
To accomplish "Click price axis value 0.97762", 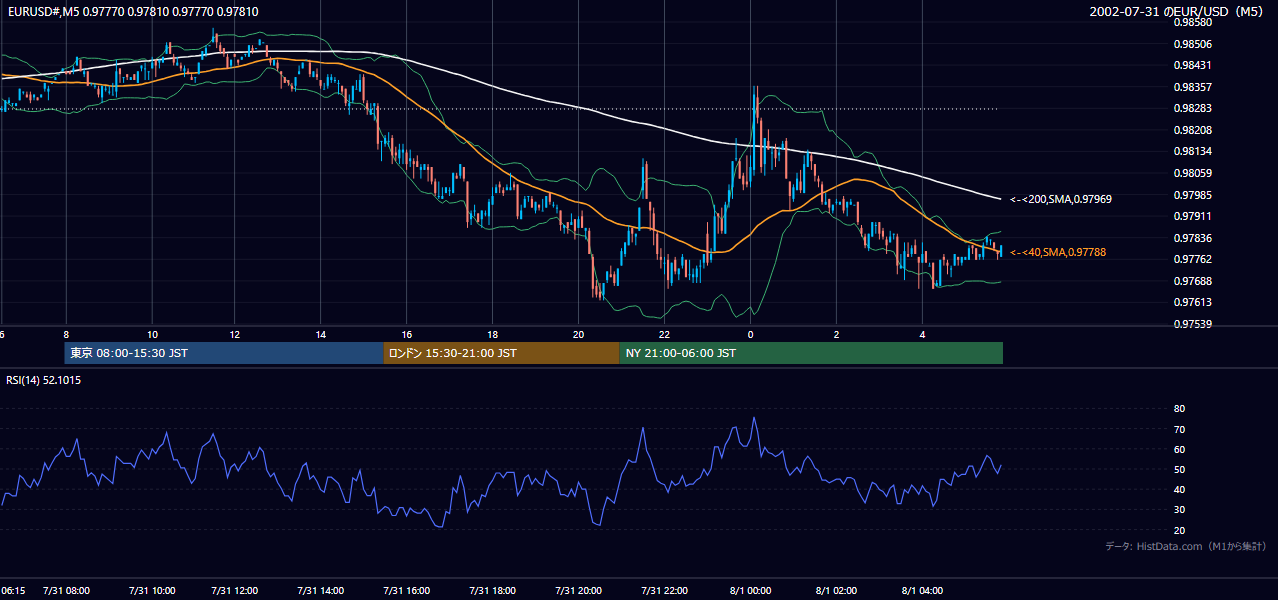I will [1193, 259].
